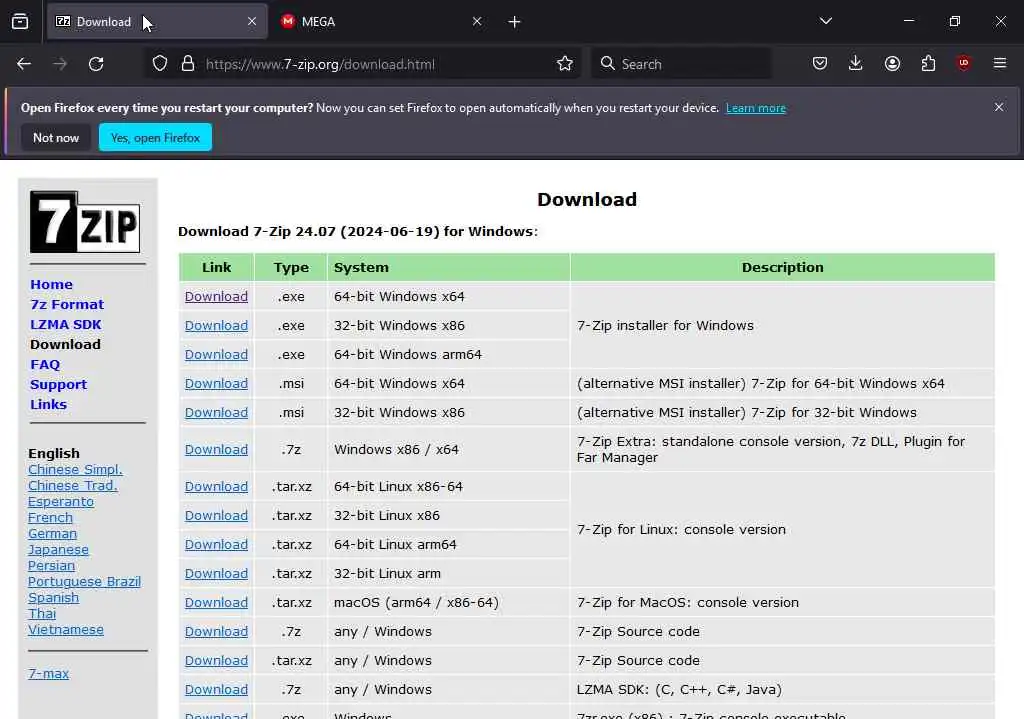Open the Learn more link
Viewport: 1024px width, 719px height.
(756, 108)
